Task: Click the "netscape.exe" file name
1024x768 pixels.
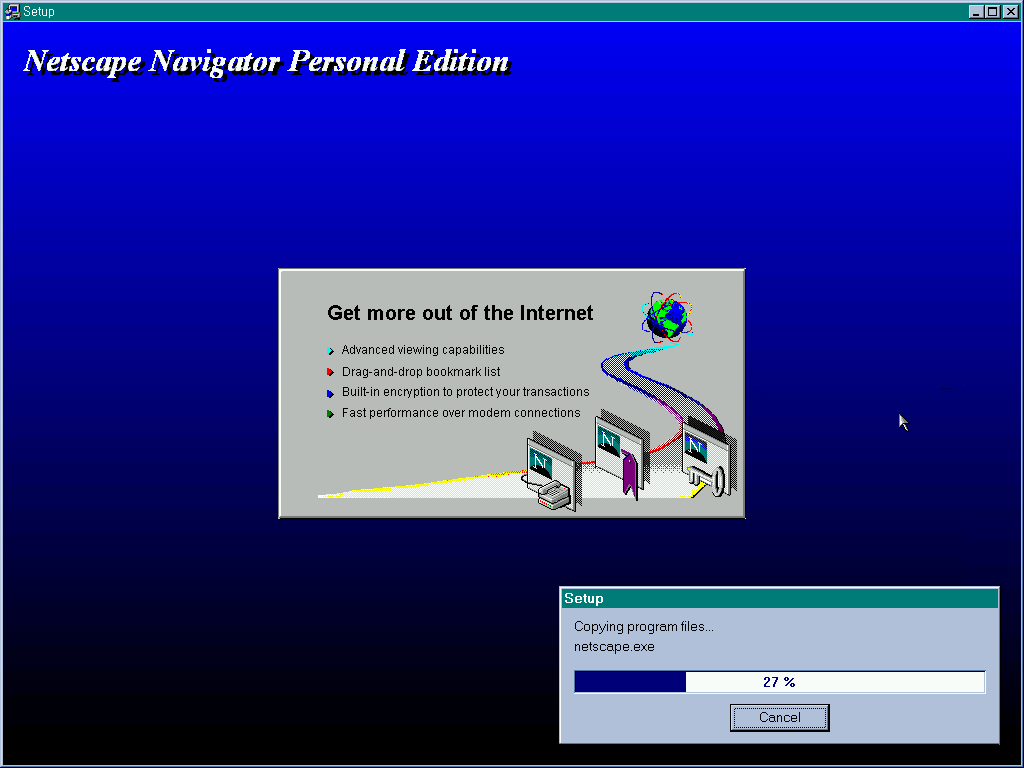Action: click(614, 647)
